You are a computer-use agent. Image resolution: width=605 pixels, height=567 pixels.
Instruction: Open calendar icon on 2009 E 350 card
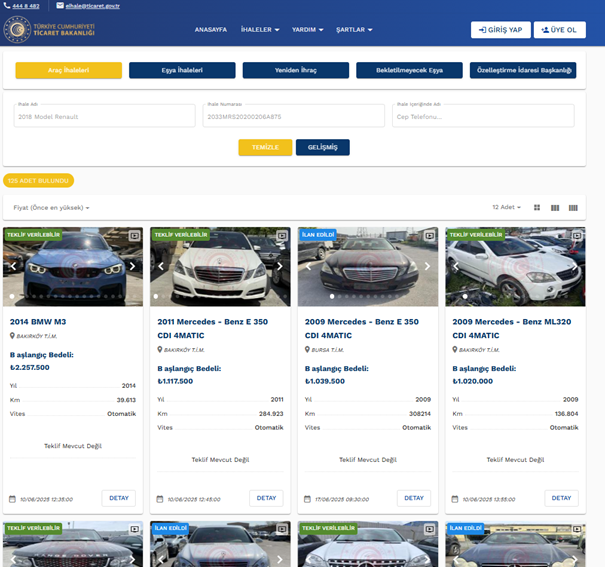pyautogui.click(x=307, y=499)
